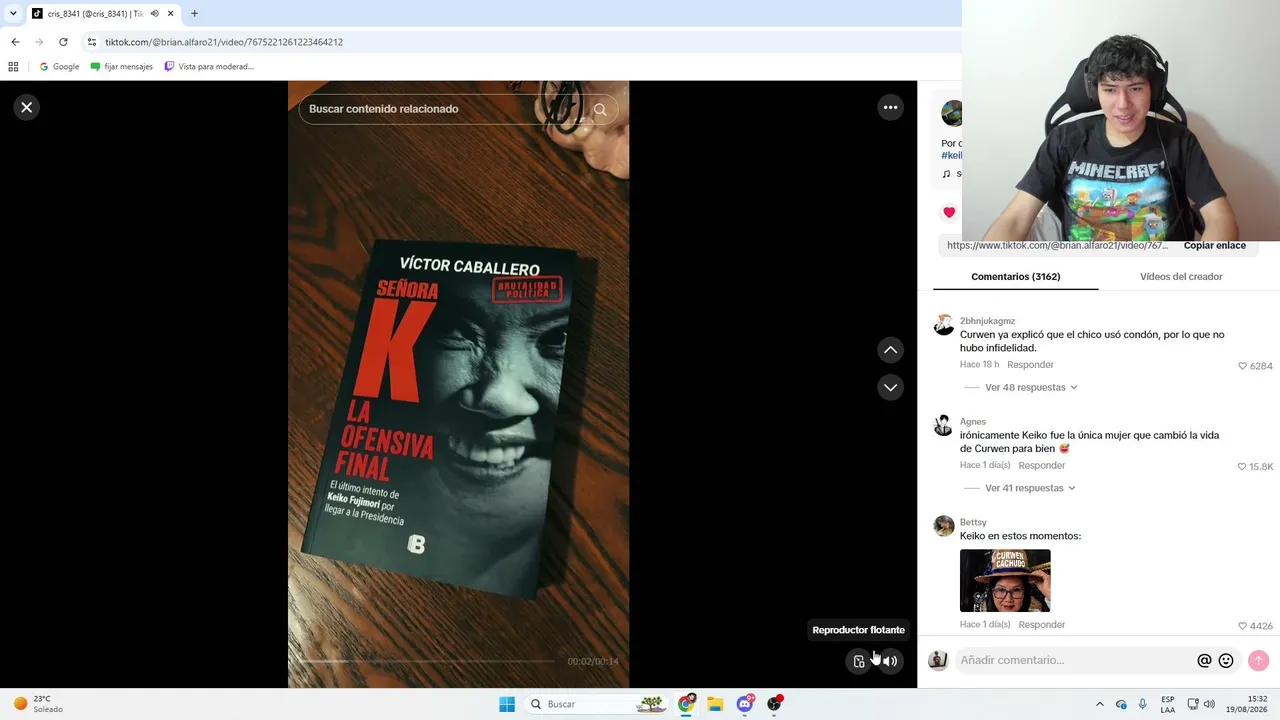Open a new browser tab
The height and width of the screenshot is (720, 1280).
(x=194, y=14)
